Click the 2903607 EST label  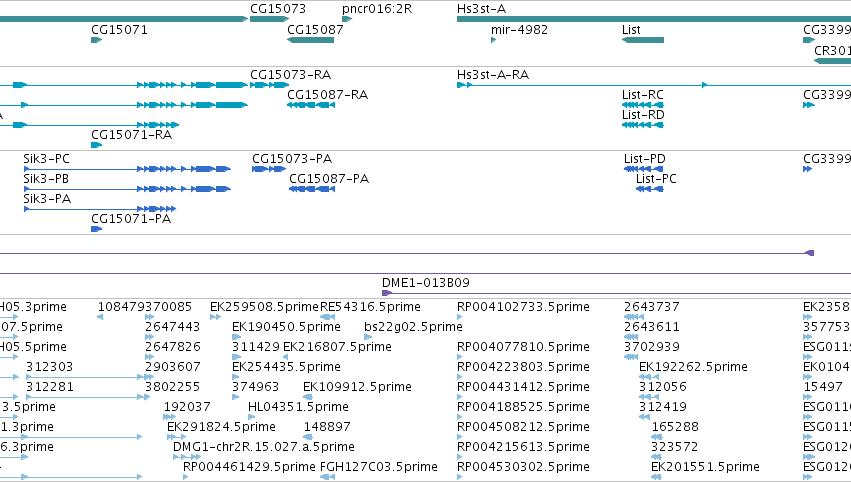(173, 367)
